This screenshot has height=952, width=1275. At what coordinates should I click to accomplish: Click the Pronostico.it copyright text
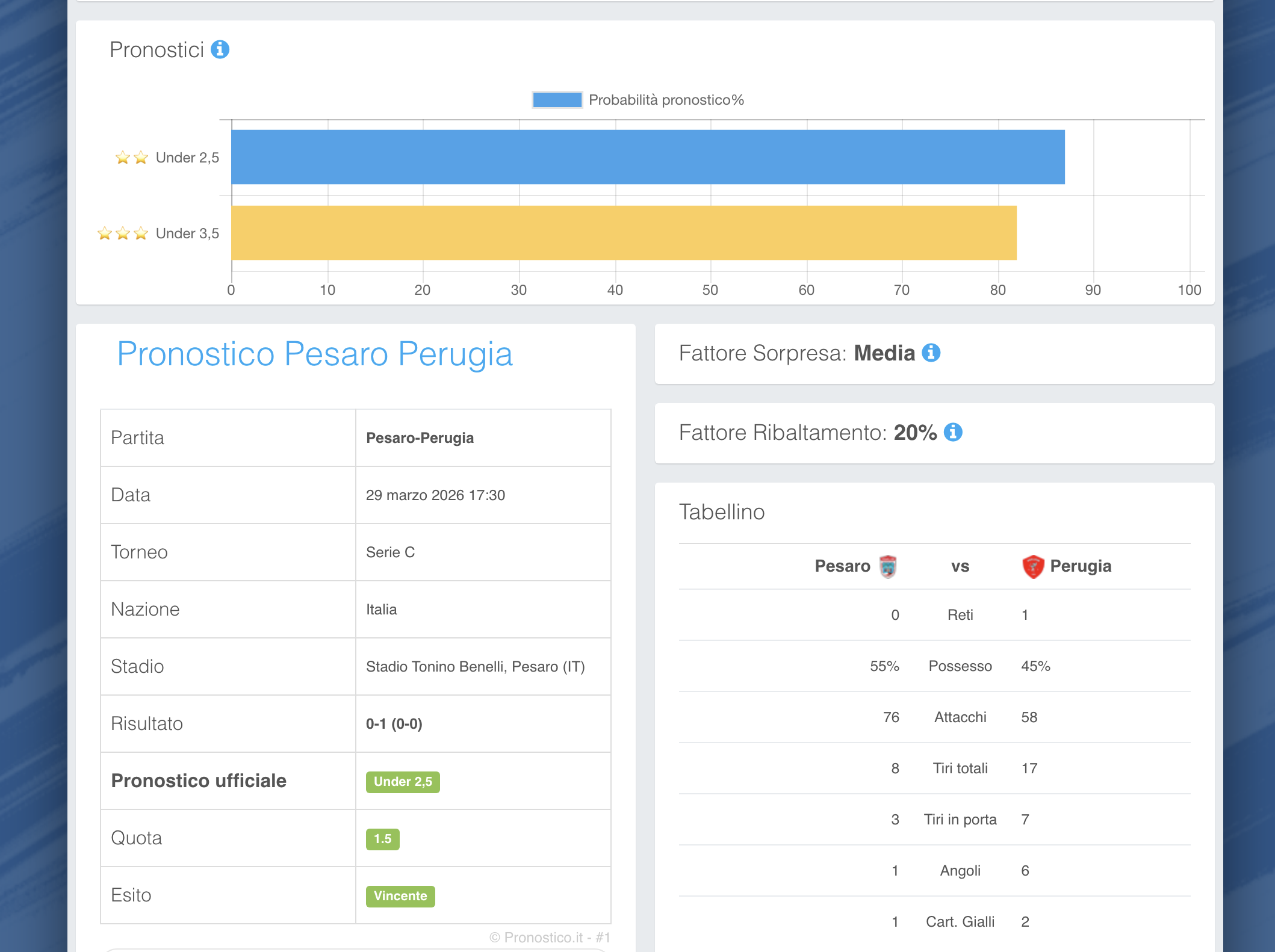pyautogui.click(x=550, y=938)
